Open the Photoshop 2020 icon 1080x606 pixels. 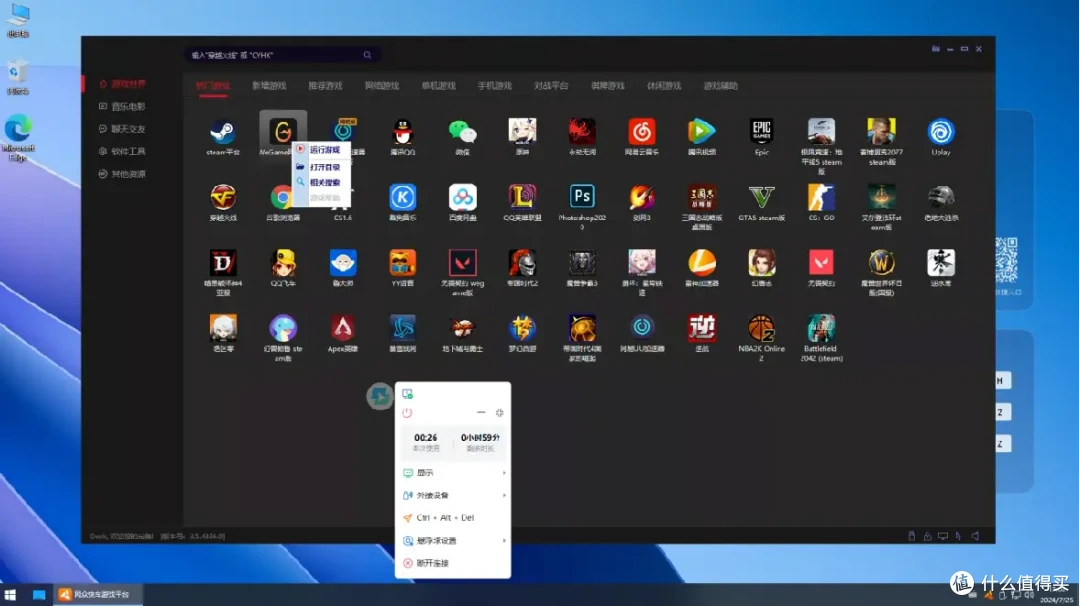click(x=582, y=198)
